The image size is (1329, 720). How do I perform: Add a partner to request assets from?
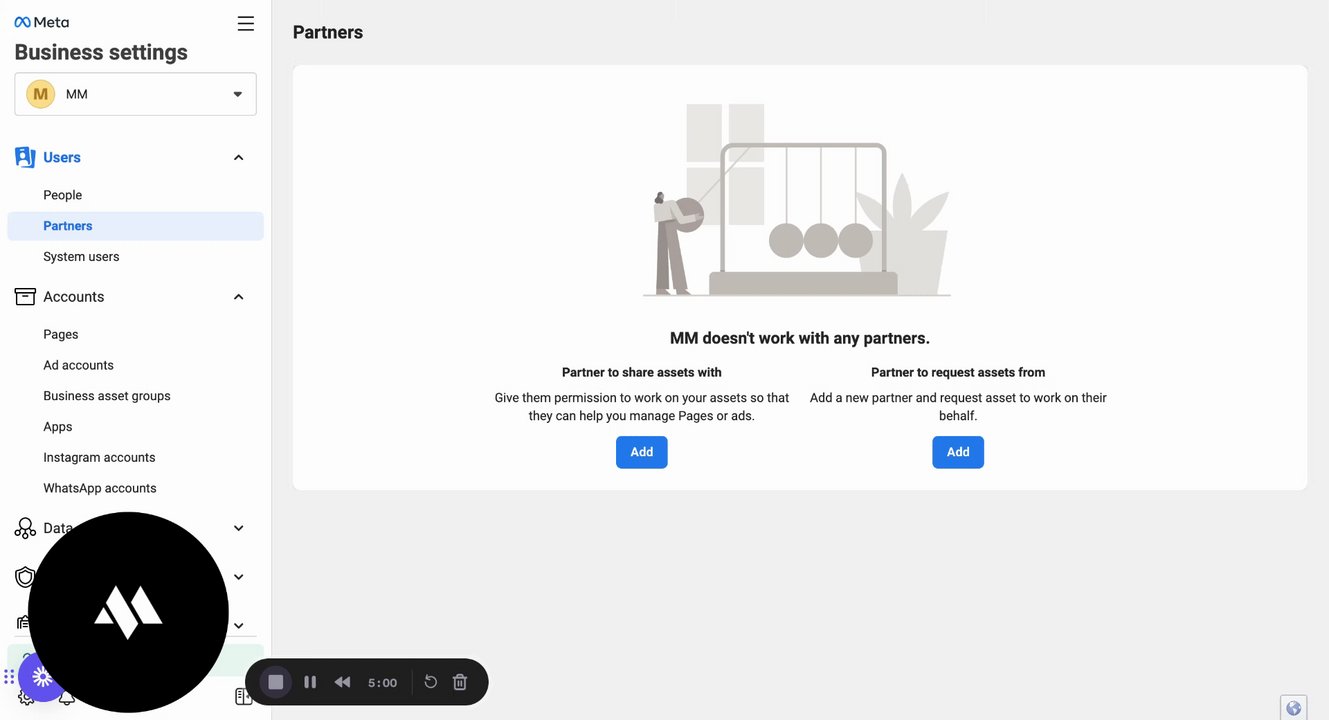pos(958,452)
